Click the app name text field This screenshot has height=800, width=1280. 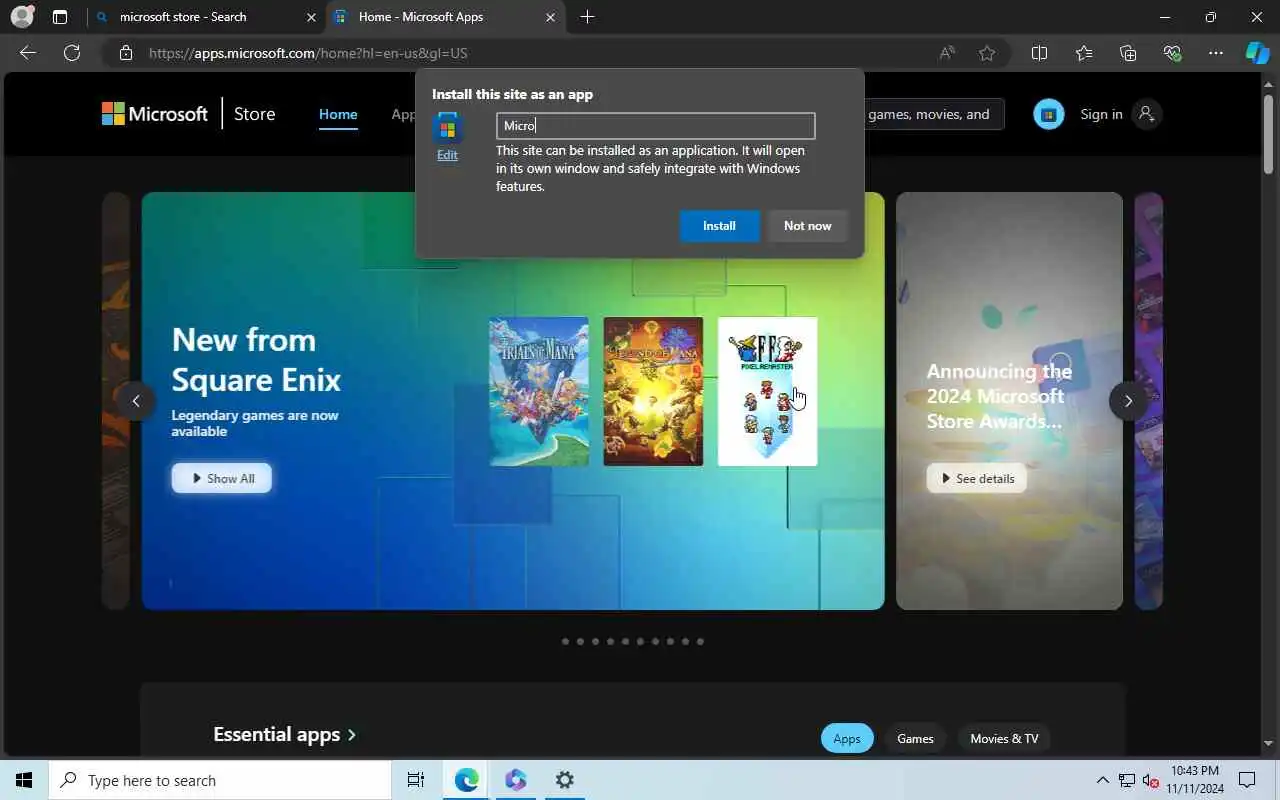point(655,125)
